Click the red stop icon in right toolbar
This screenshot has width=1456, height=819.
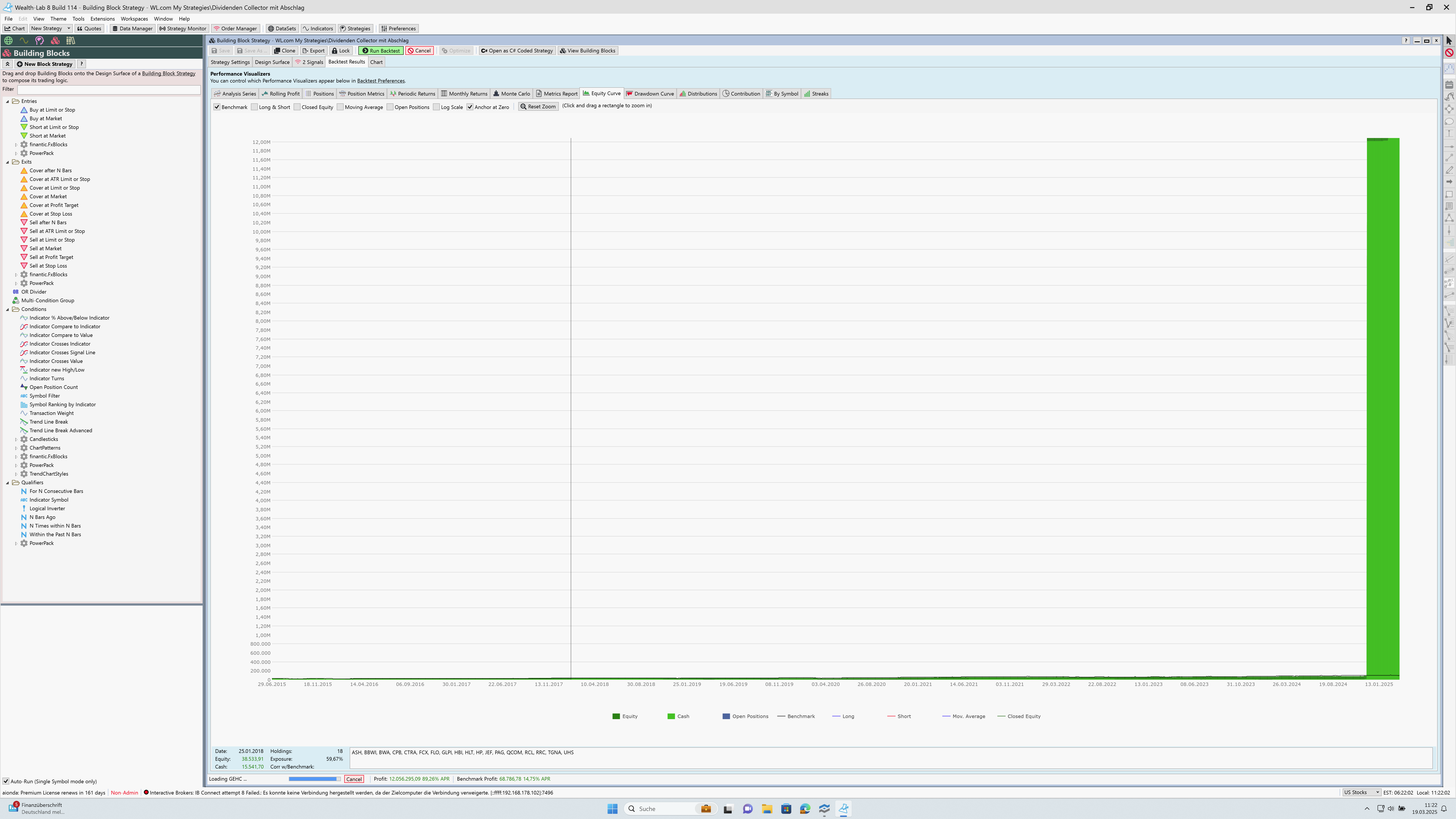pos(1449,53)
